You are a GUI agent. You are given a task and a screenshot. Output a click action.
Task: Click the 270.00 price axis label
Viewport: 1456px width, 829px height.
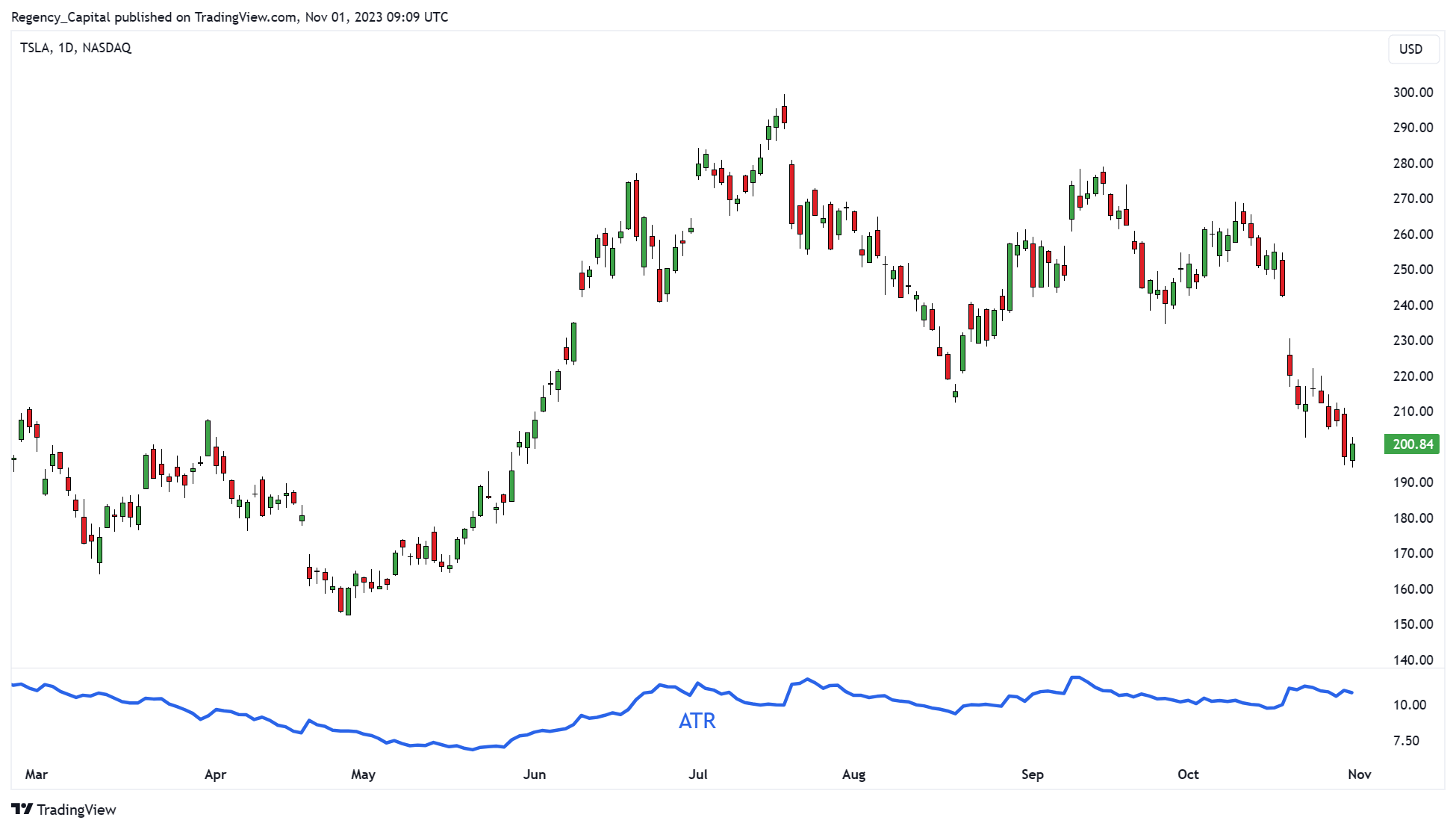1413,199
